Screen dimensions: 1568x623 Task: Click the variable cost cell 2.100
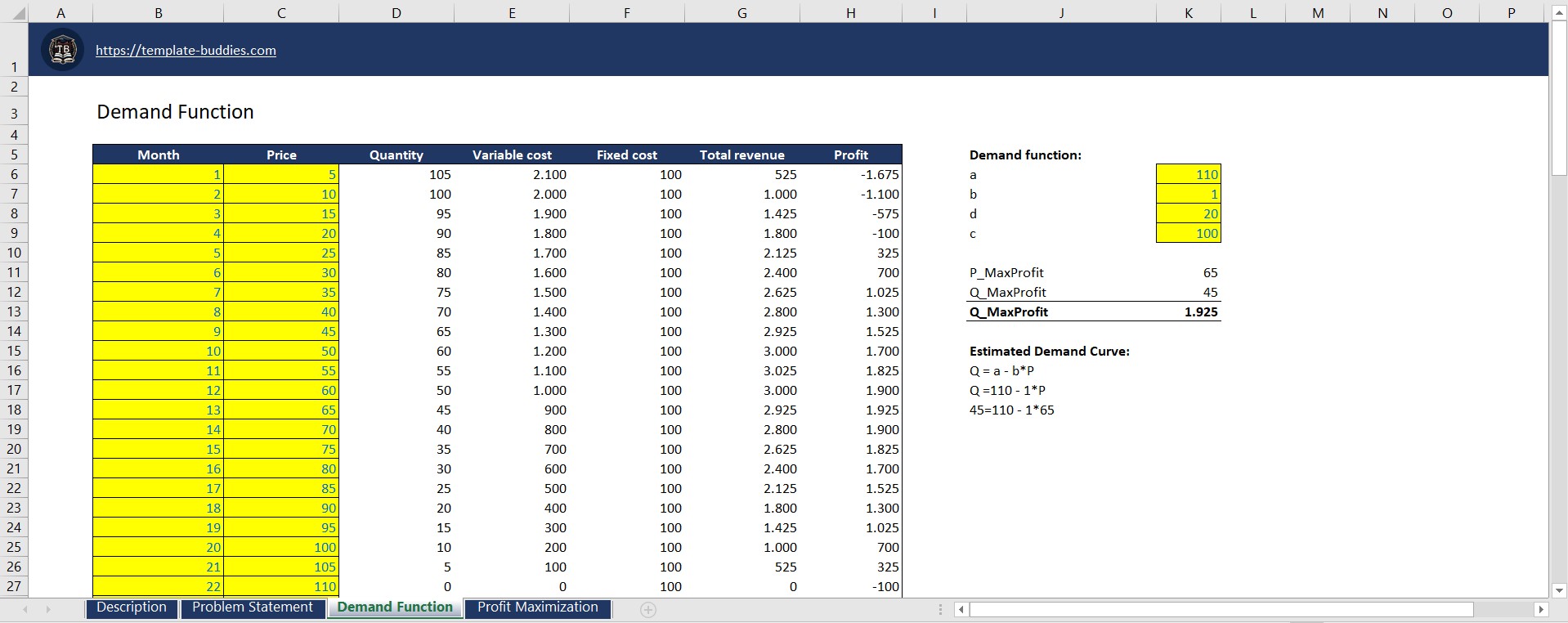[x=512, y=174]
